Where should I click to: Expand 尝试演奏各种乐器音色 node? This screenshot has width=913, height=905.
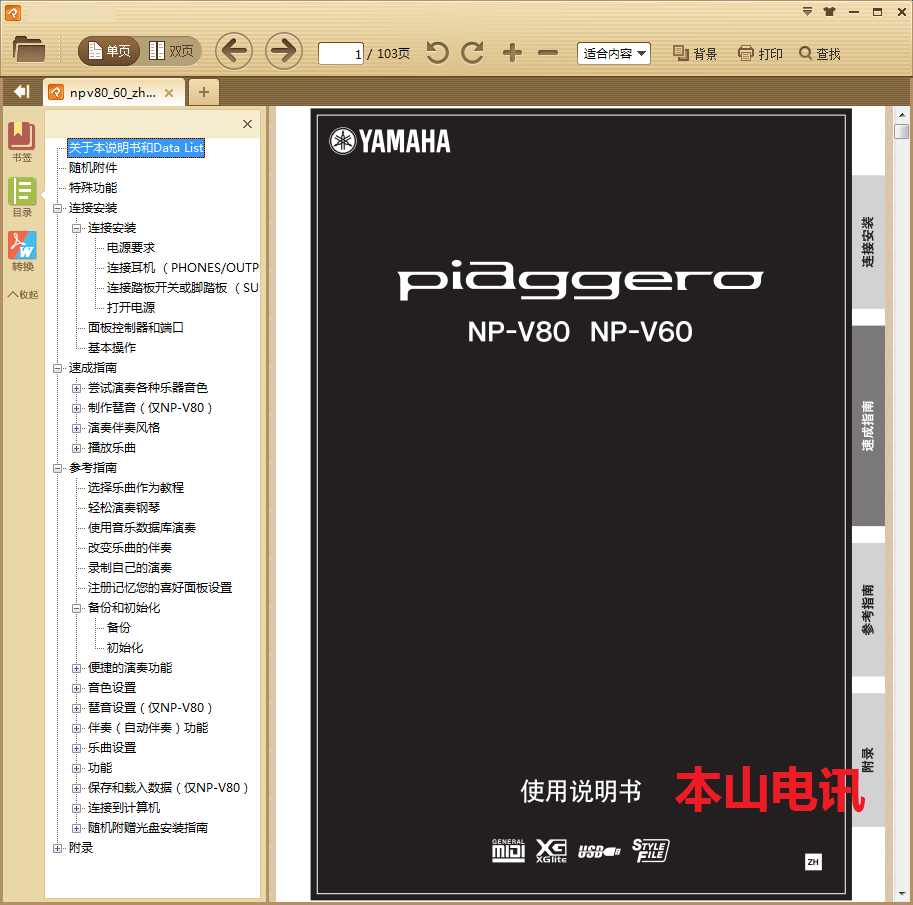[76, 388]
